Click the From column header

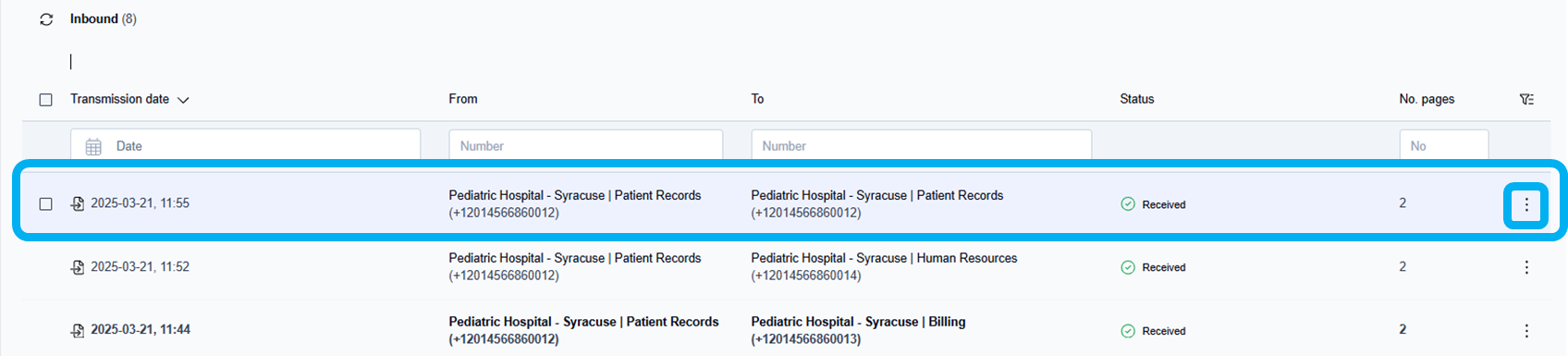coord(463,99)
